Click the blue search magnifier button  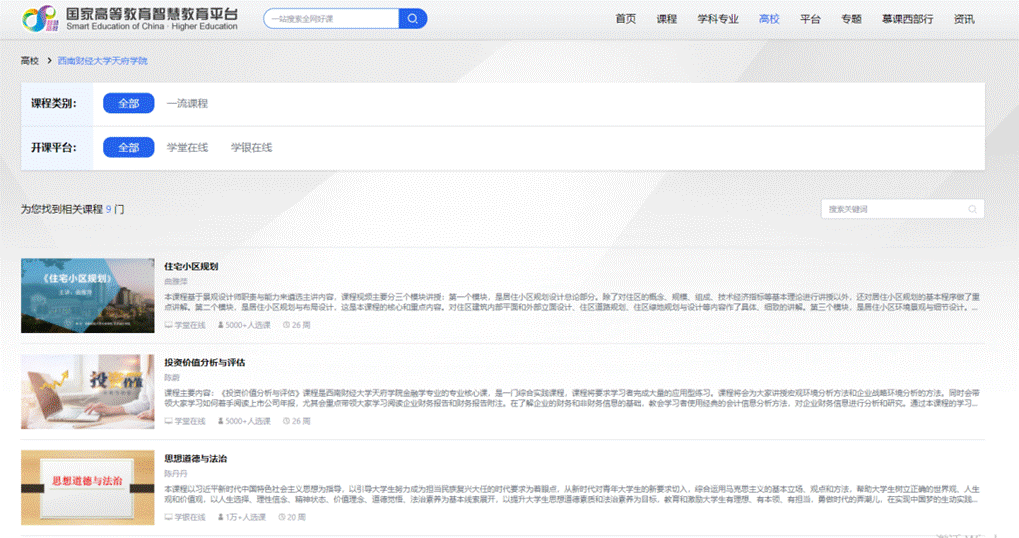pos(412,19)
